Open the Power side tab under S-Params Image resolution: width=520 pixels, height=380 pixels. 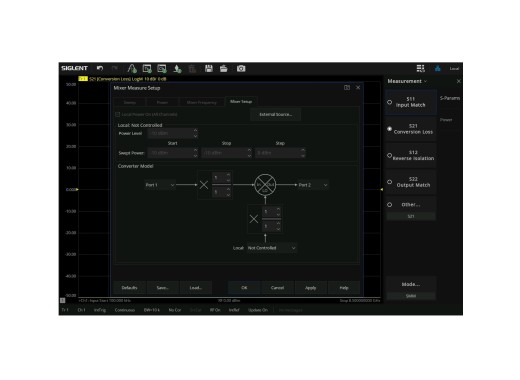pos(446,120)
